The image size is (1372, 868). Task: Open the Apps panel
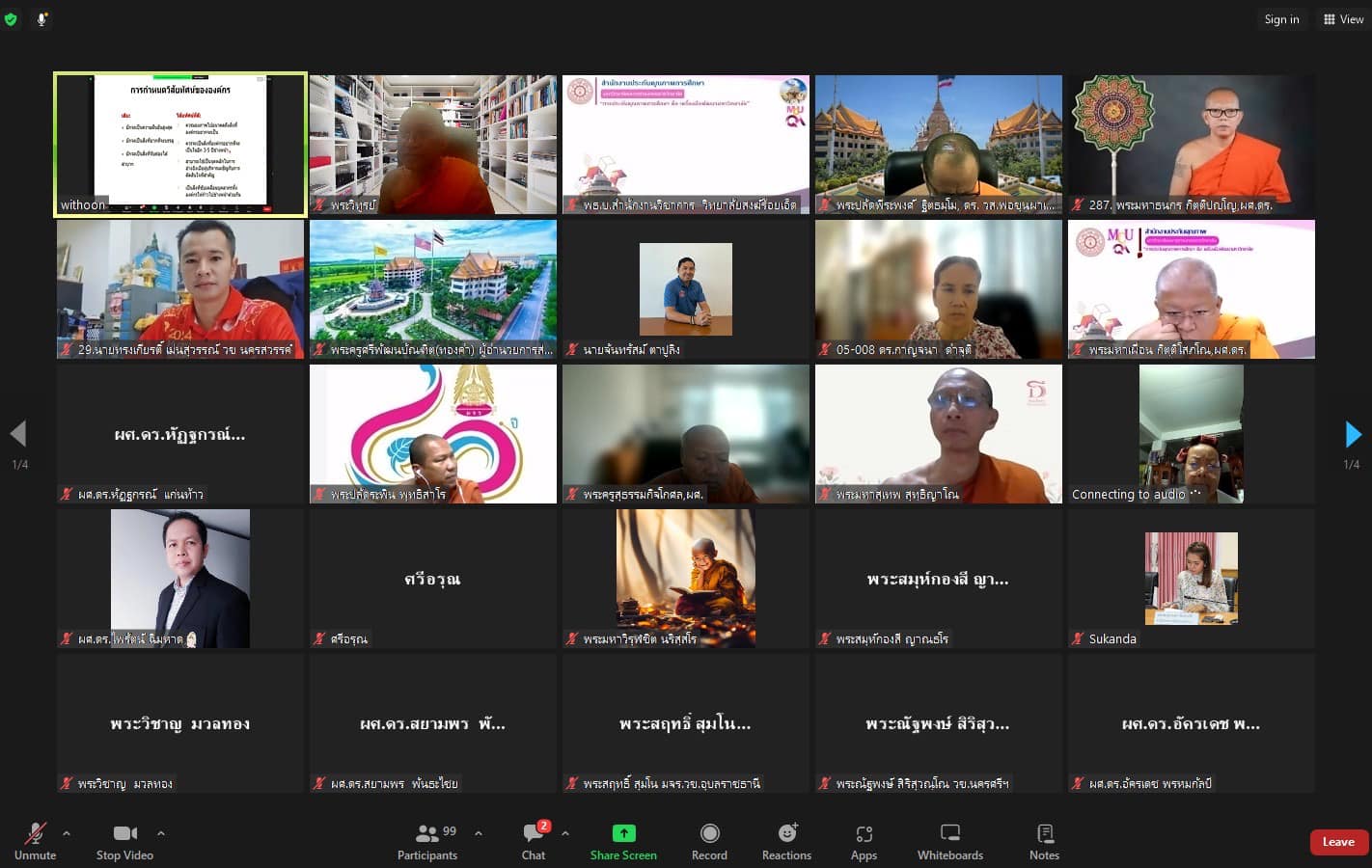click(x=864, y=841)
